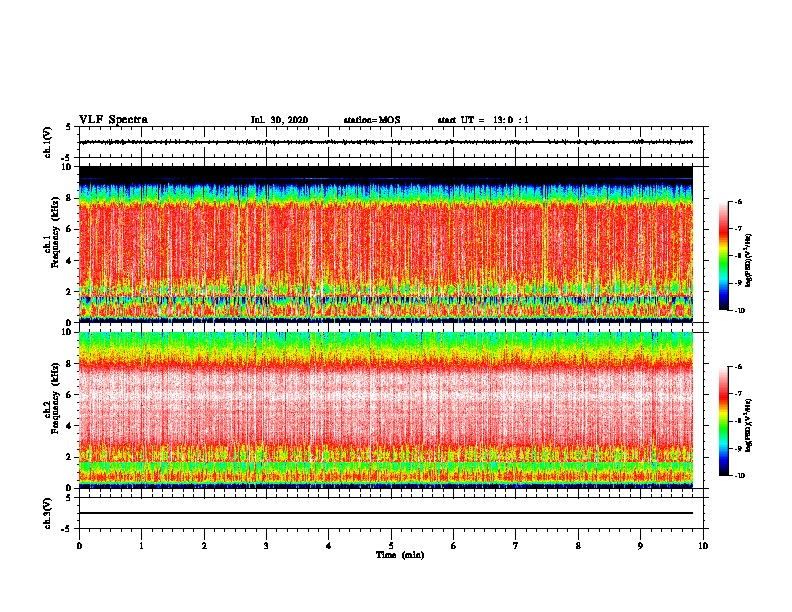792x612 pixels.
Task: Click time axis tick label 1
Action: (x=141, y=546)
